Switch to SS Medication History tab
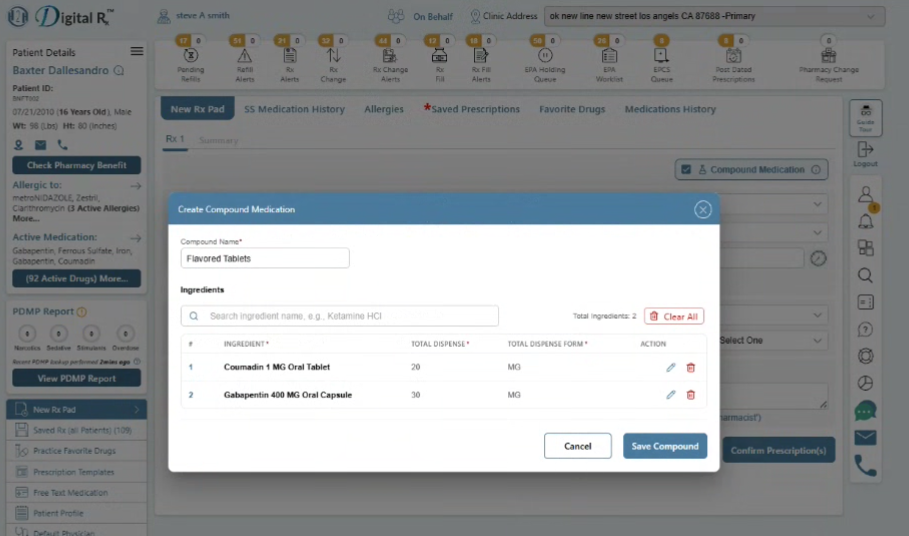Viewport: 909px width, 536px height. (x=294, y=109)
